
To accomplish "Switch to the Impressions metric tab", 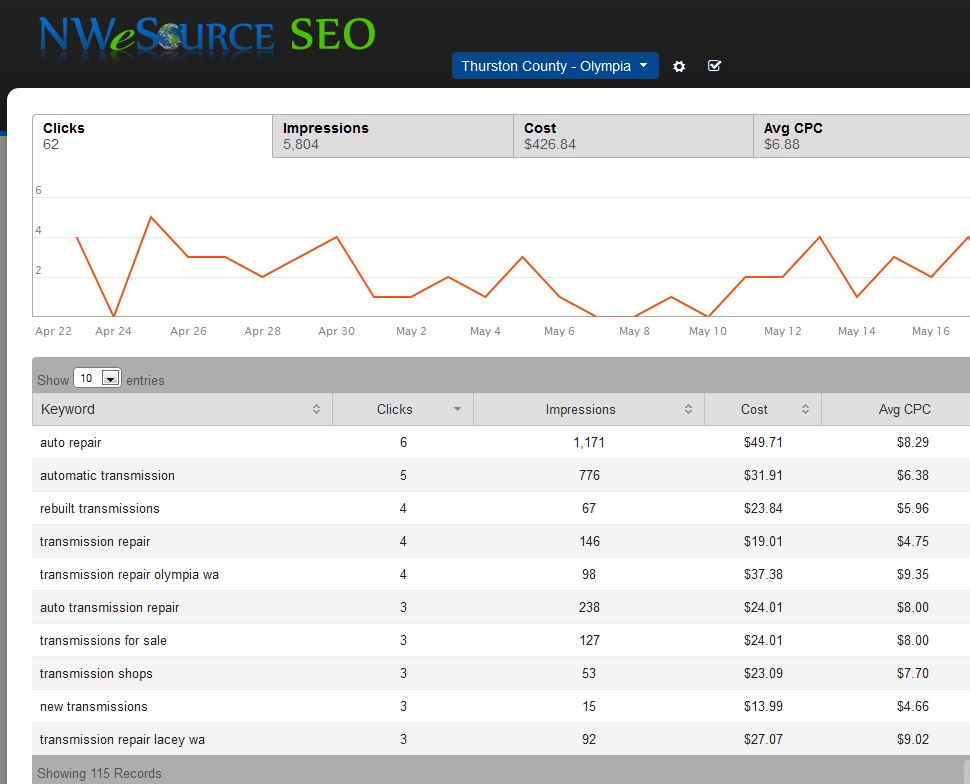I will [x=393, y=136].
